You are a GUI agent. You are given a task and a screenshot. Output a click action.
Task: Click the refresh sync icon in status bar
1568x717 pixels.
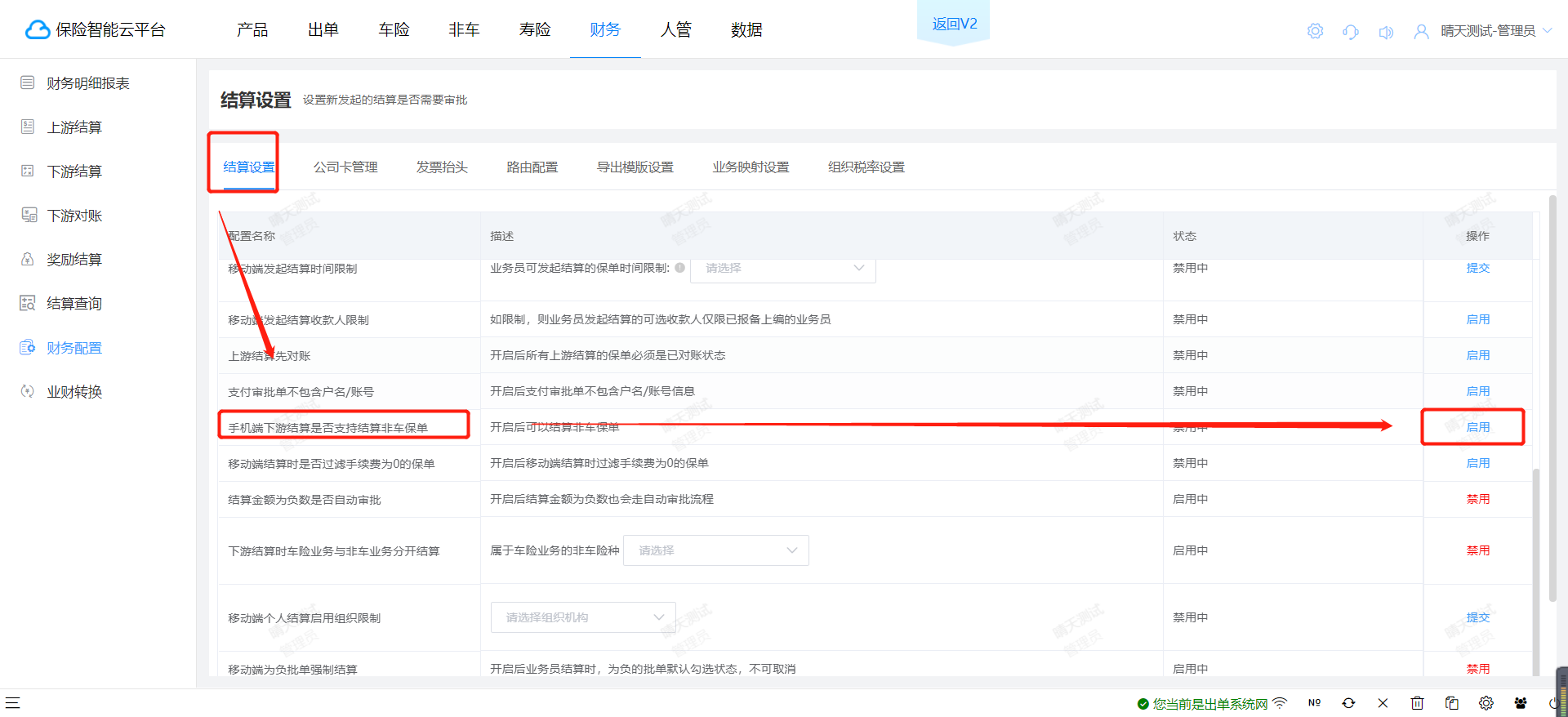[1348, 703]
